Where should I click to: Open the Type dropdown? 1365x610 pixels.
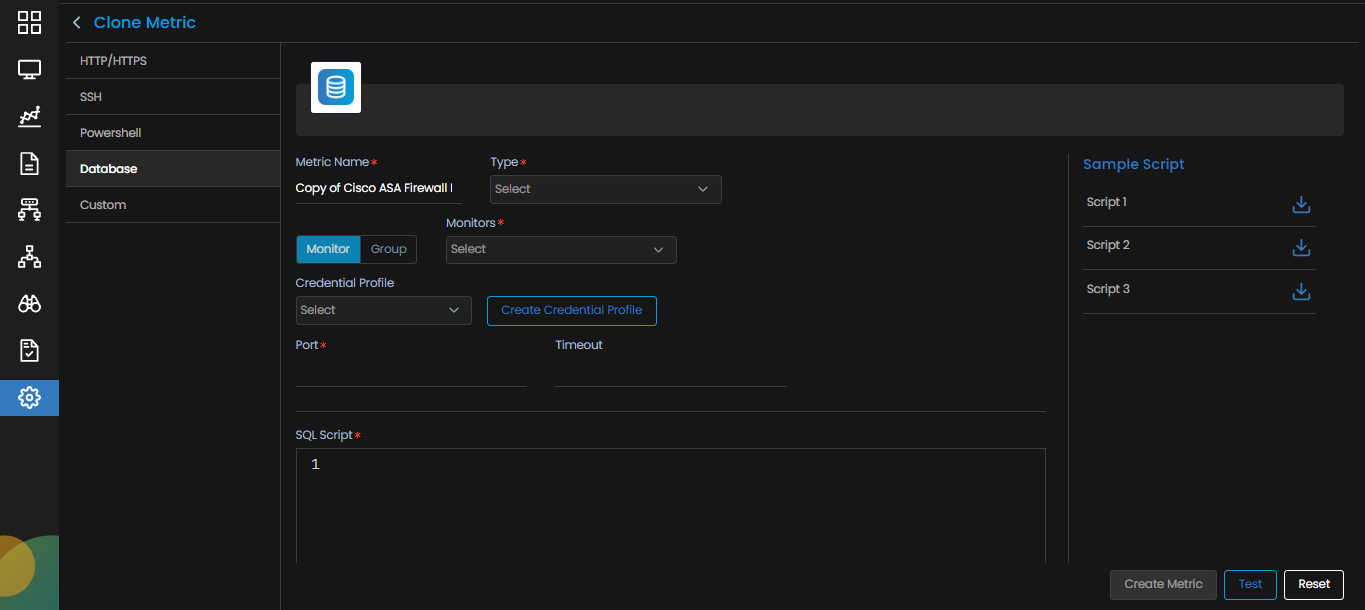point(606,189)
